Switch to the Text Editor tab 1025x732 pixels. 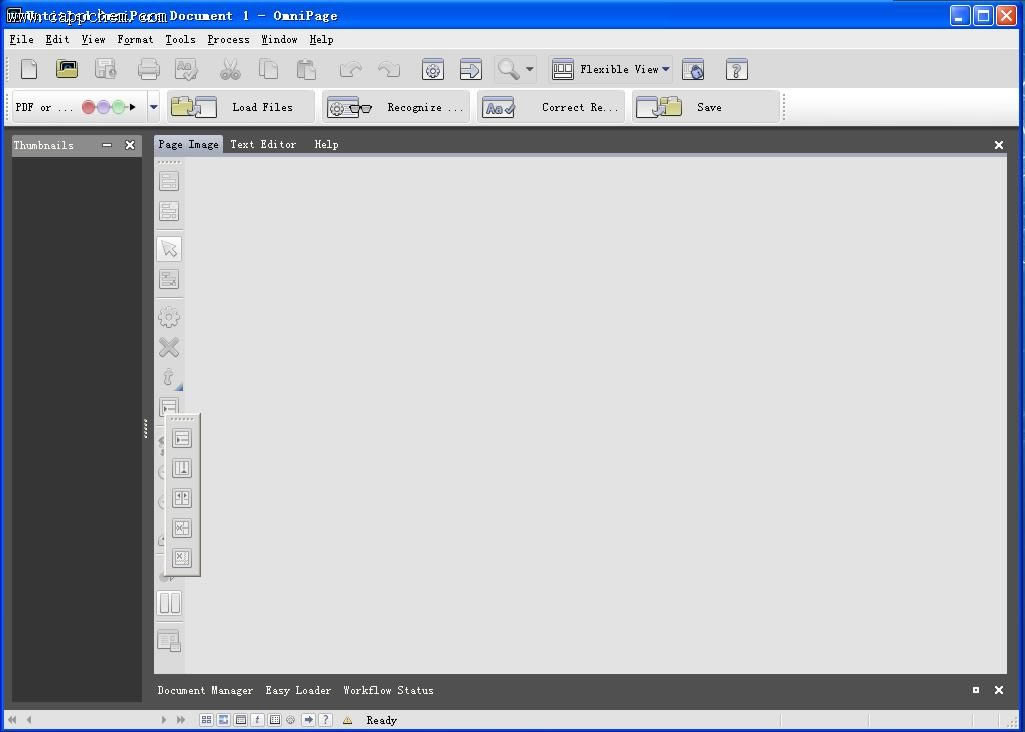[x=263, y=144]
